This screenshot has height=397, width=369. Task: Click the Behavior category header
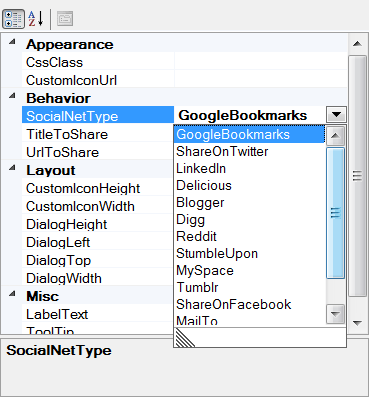coord(58,98)
